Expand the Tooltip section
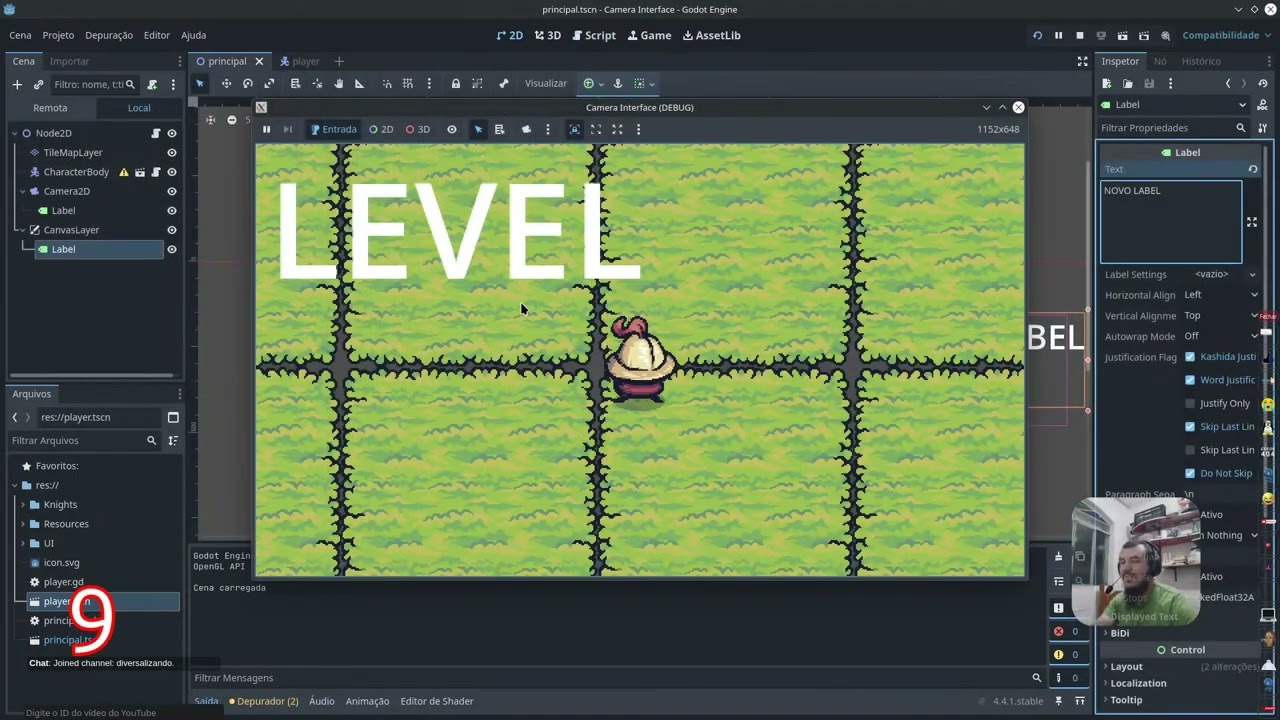Image resolution: width=1280 pixels, height=720 pixels. tap(1126, 700)
